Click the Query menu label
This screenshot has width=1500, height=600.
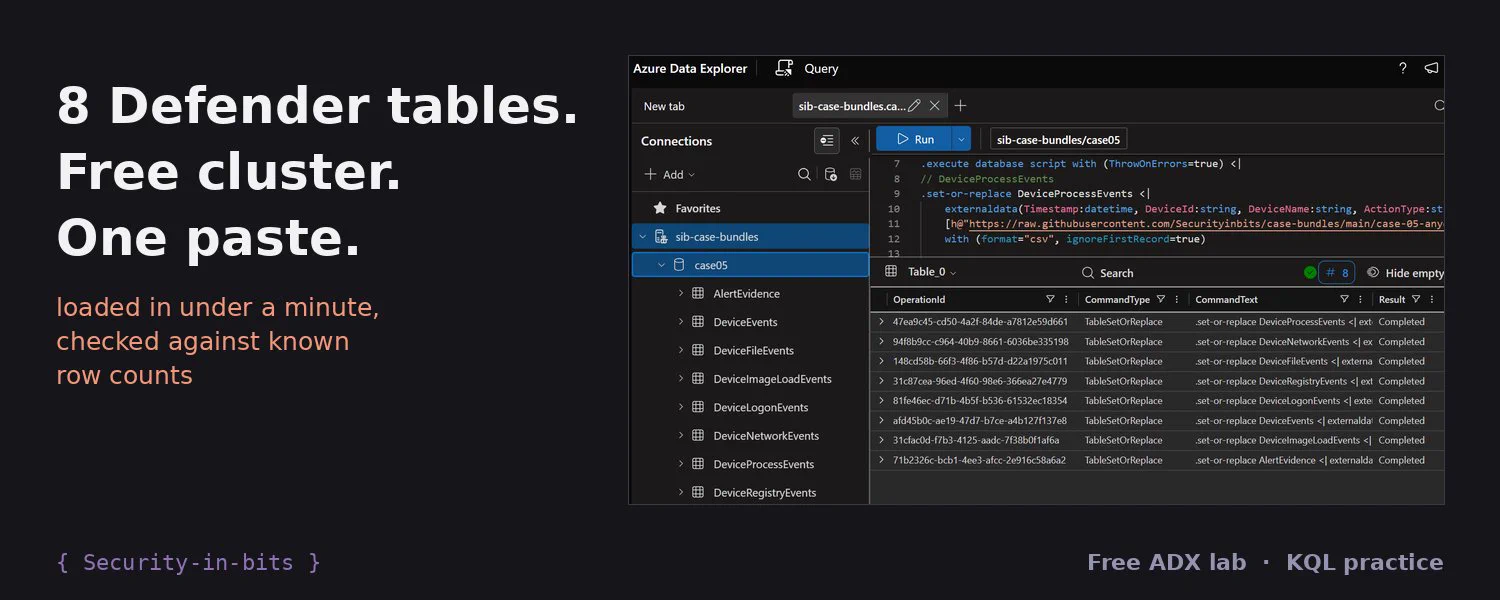tap(821, 69)
